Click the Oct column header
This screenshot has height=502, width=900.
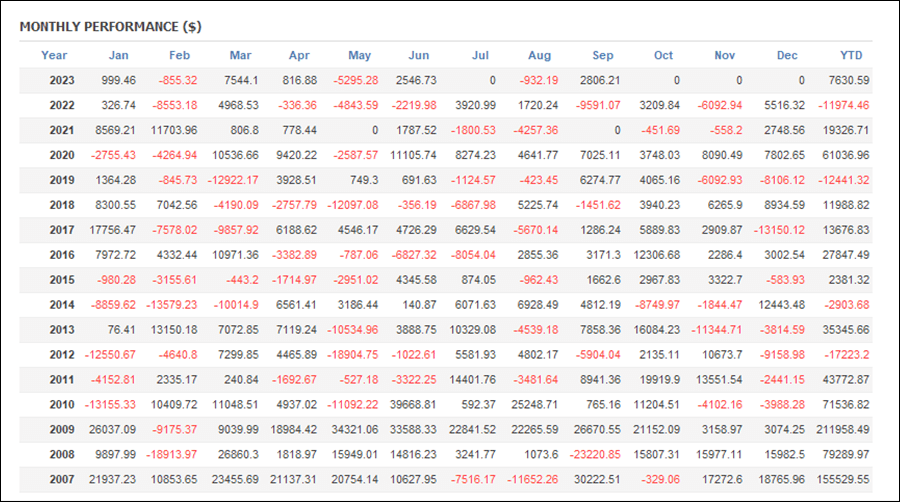tap(664, 56)
